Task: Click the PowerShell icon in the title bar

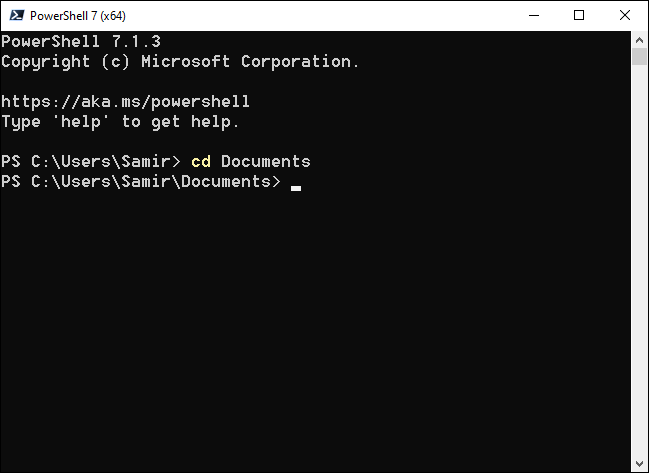Action: click(x=14, y=15)
